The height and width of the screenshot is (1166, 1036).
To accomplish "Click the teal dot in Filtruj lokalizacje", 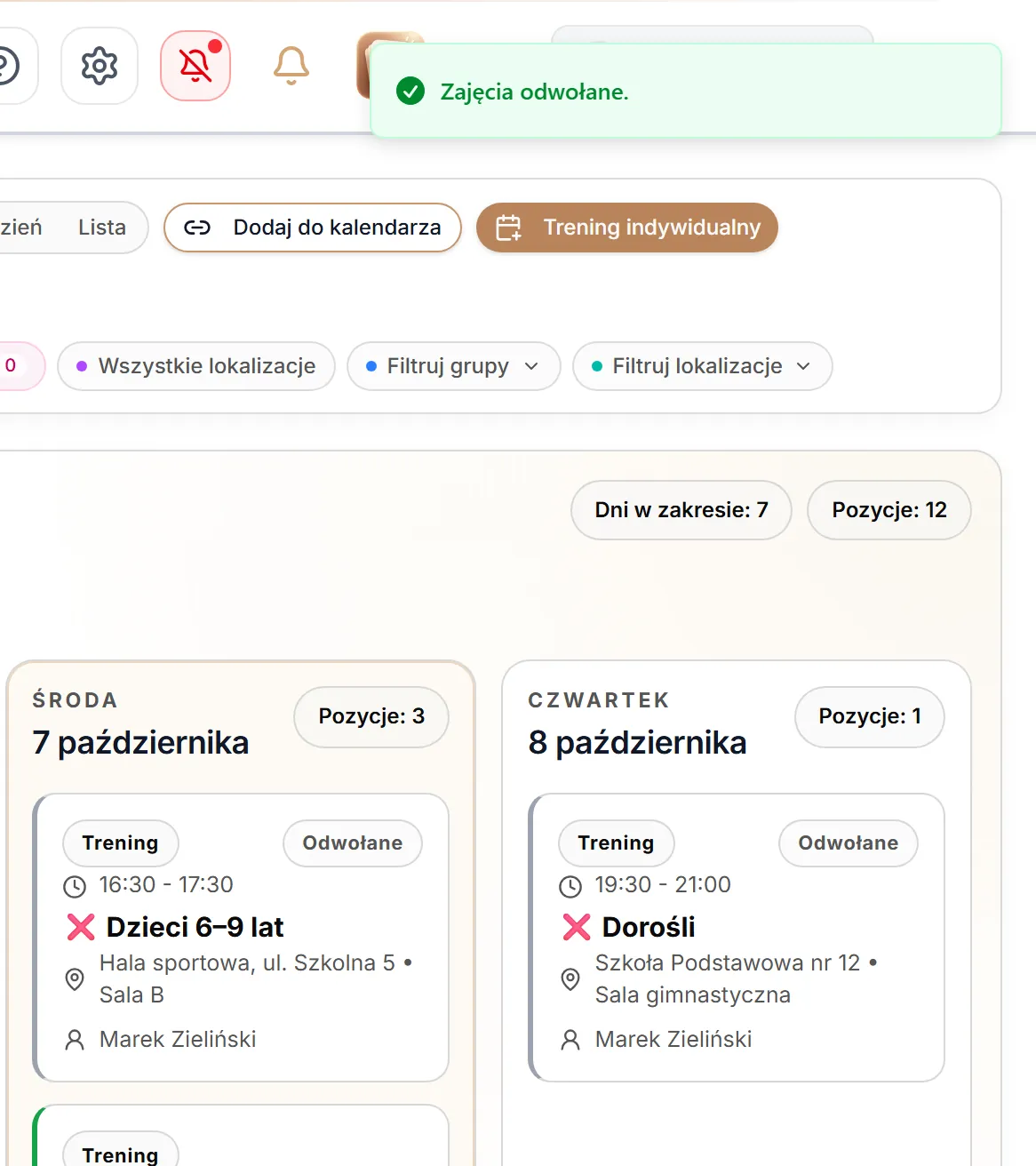I will [x=597, y=366].
